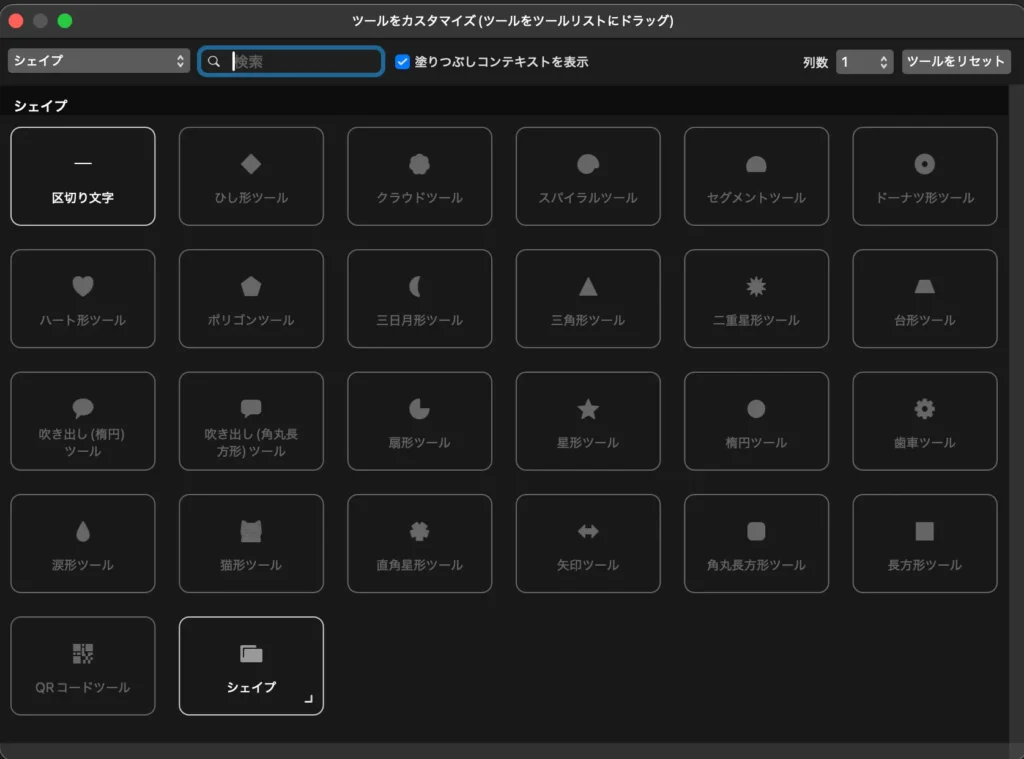Toggle 塗りつぶしコンテキストを表示 checkbox

(402, 62)
